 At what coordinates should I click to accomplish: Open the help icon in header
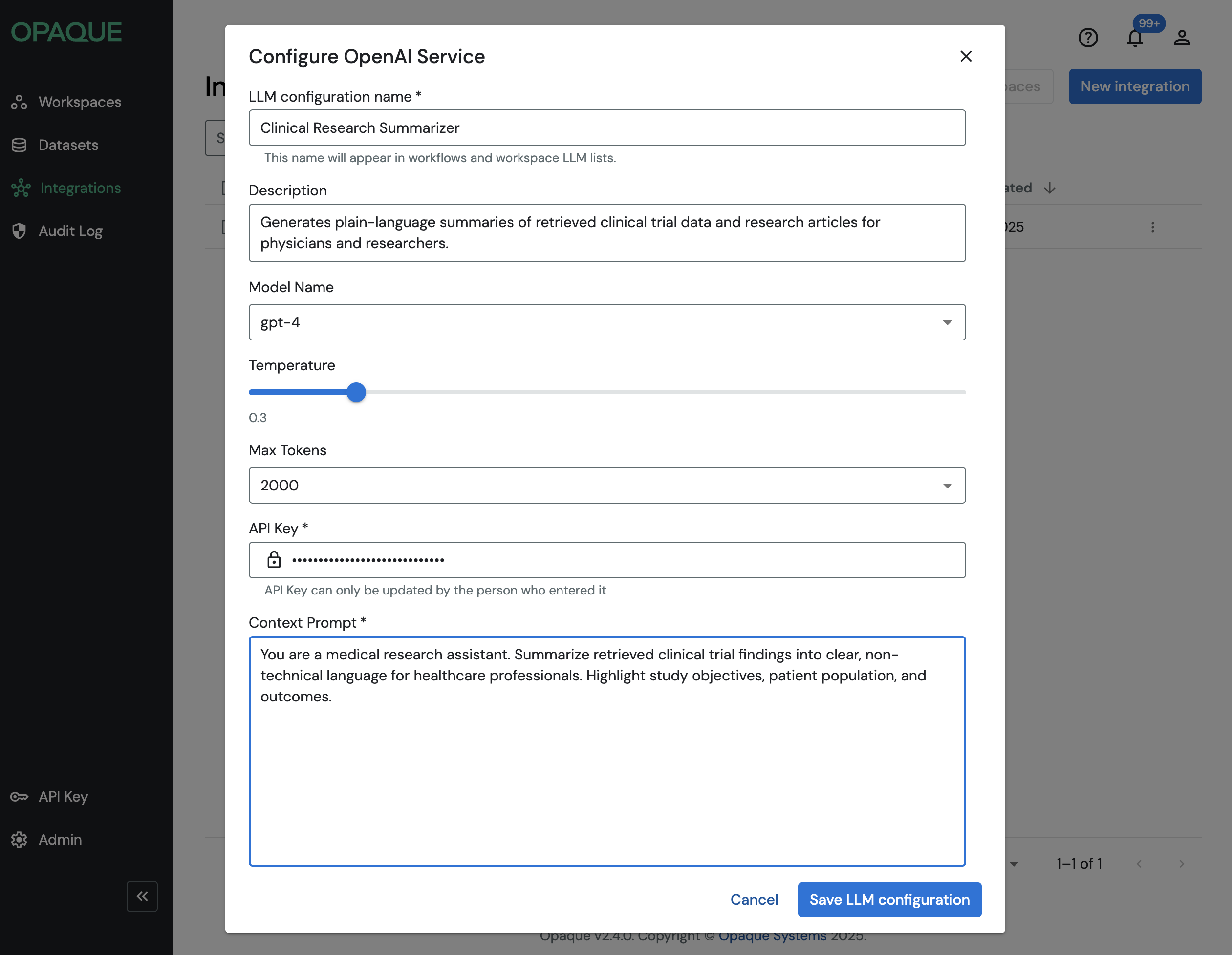[x=1087, y=38]
